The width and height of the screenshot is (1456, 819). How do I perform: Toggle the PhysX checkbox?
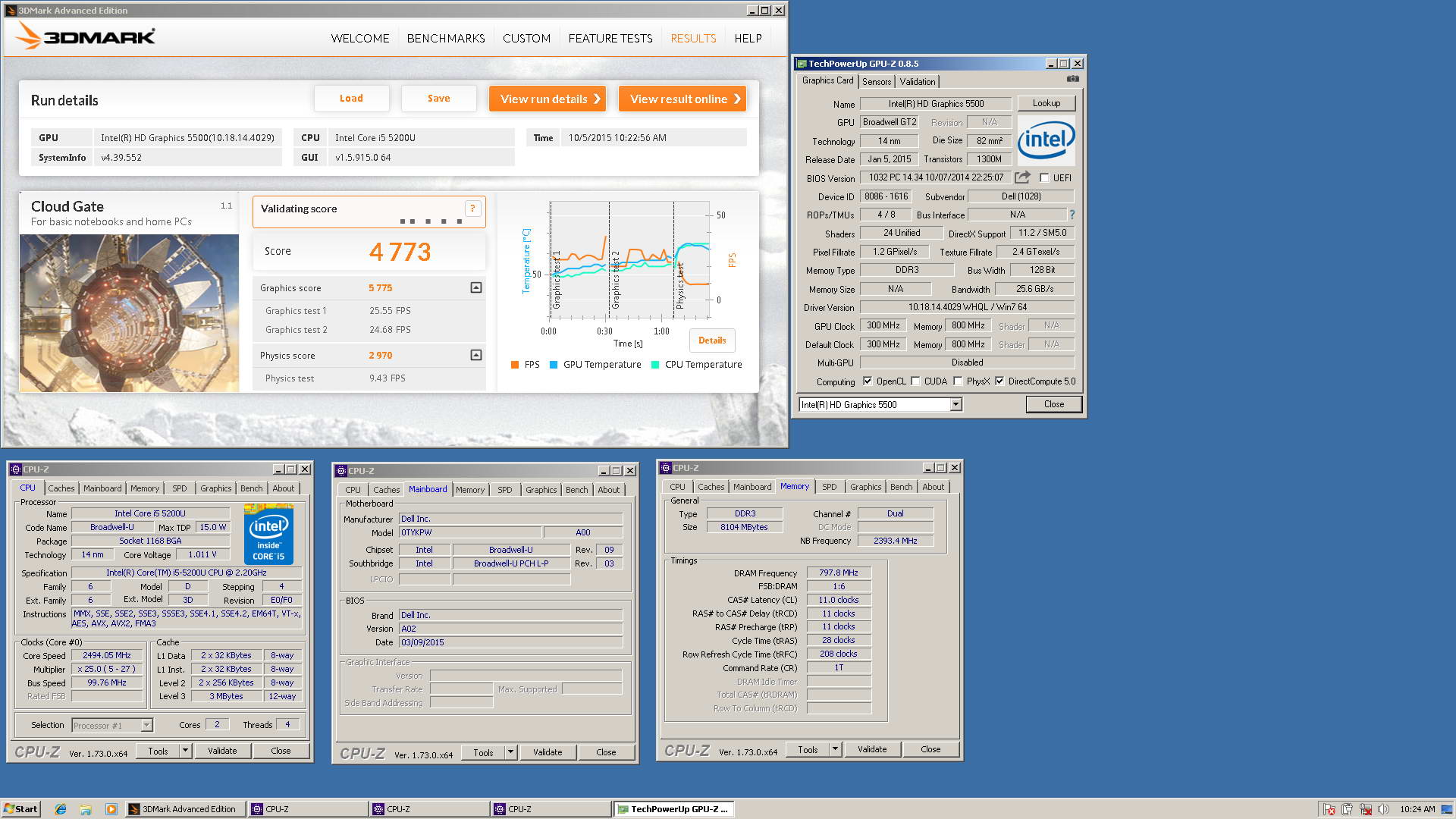pos(958,381)
